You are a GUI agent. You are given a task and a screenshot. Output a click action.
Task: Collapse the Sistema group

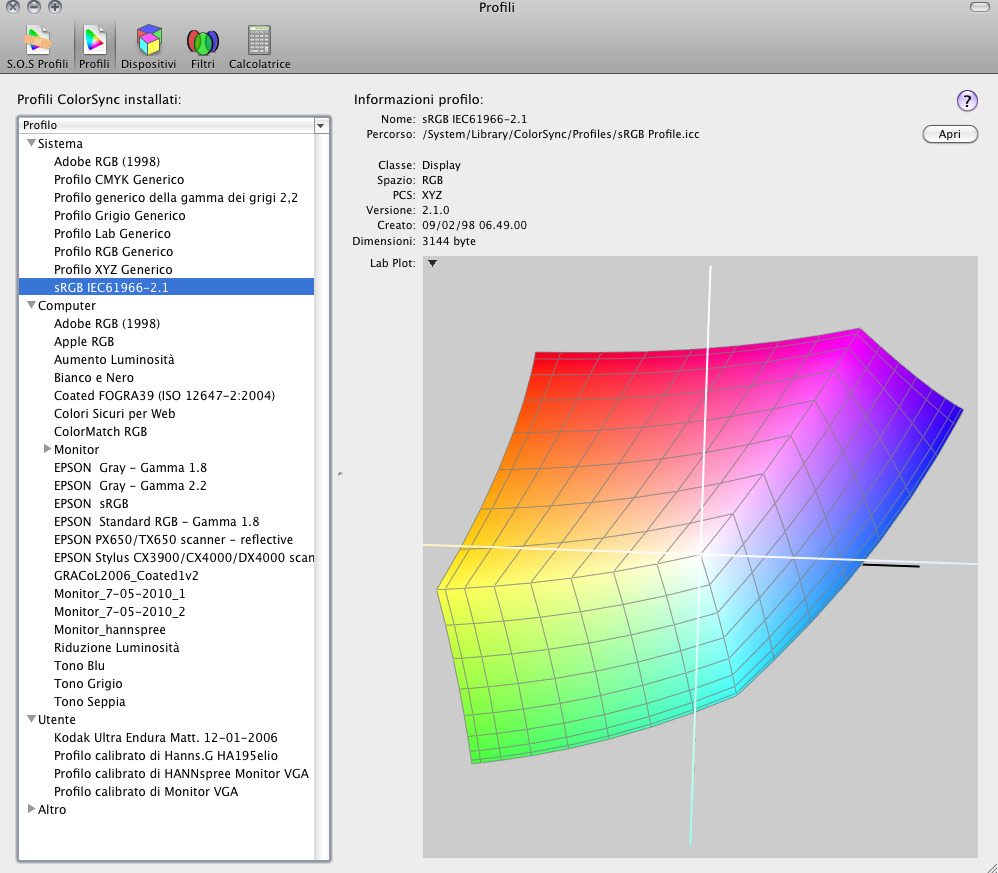(x=31, y=144)
